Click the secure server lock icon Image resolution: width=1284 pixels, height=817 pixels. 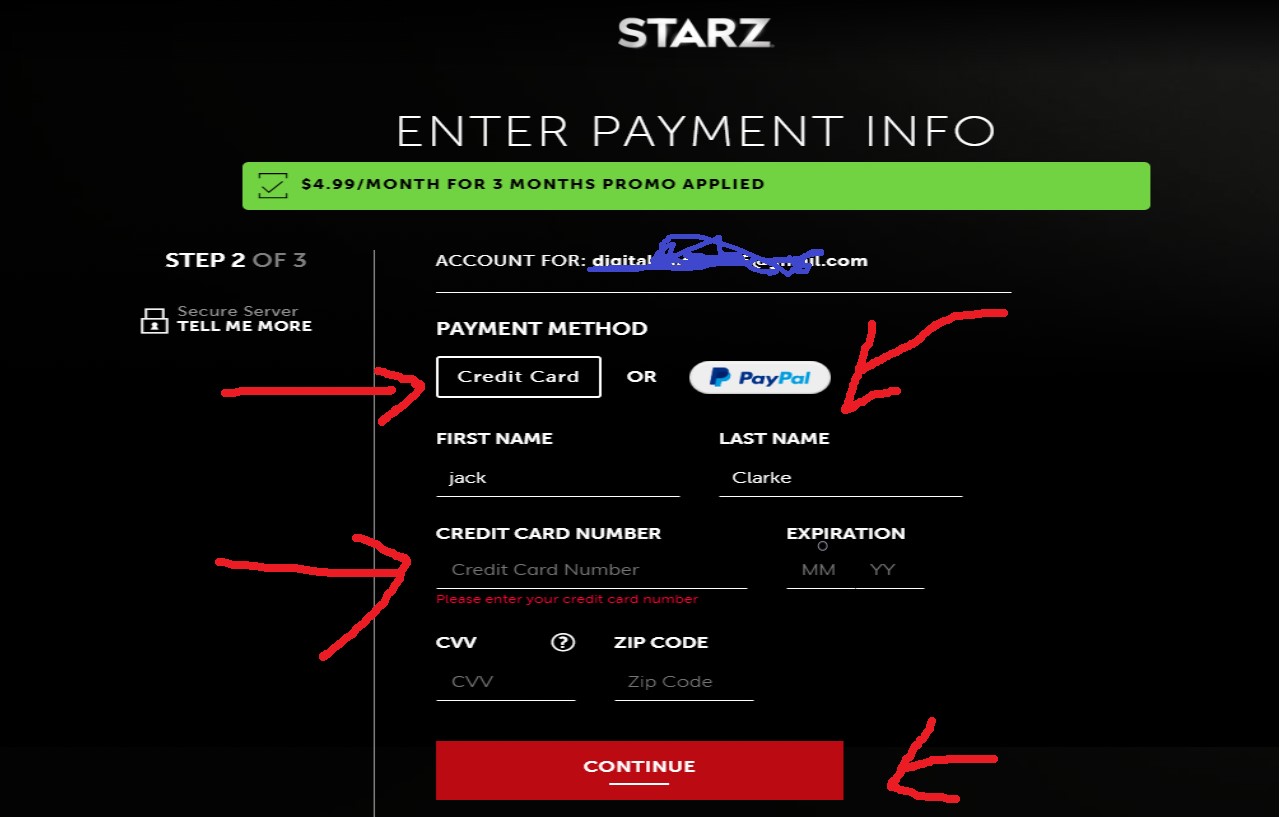pyautogui.click(x=154, y=320)
